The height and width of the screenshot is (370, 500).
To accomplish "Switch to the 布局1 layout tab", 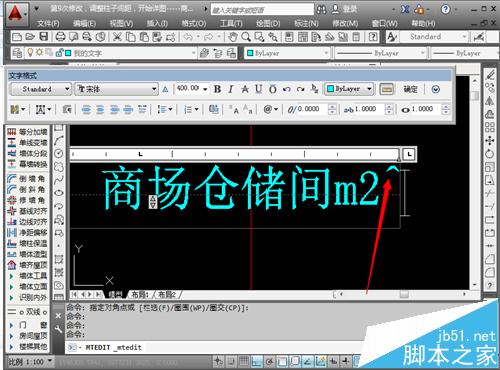I will [140, 295].
